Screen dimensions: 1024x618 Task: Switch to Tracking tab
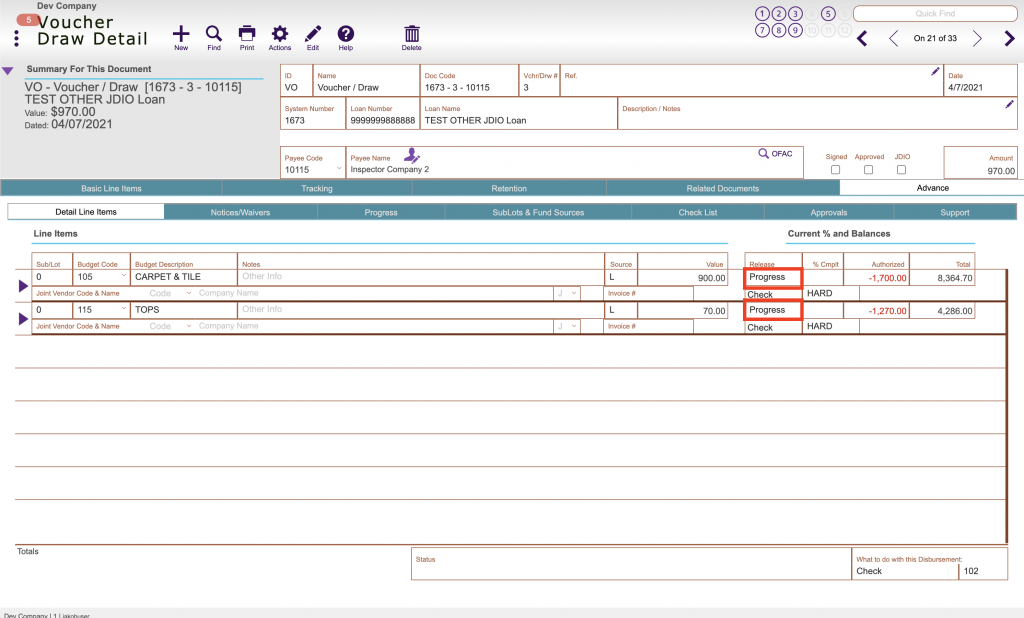(x=317, y=188)
